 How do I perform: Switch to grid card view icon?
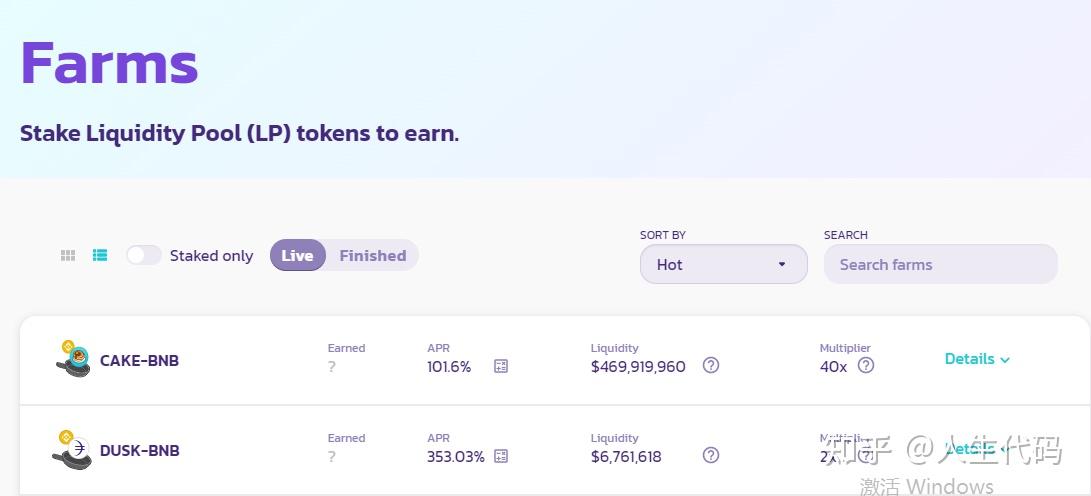coord(67,255)
